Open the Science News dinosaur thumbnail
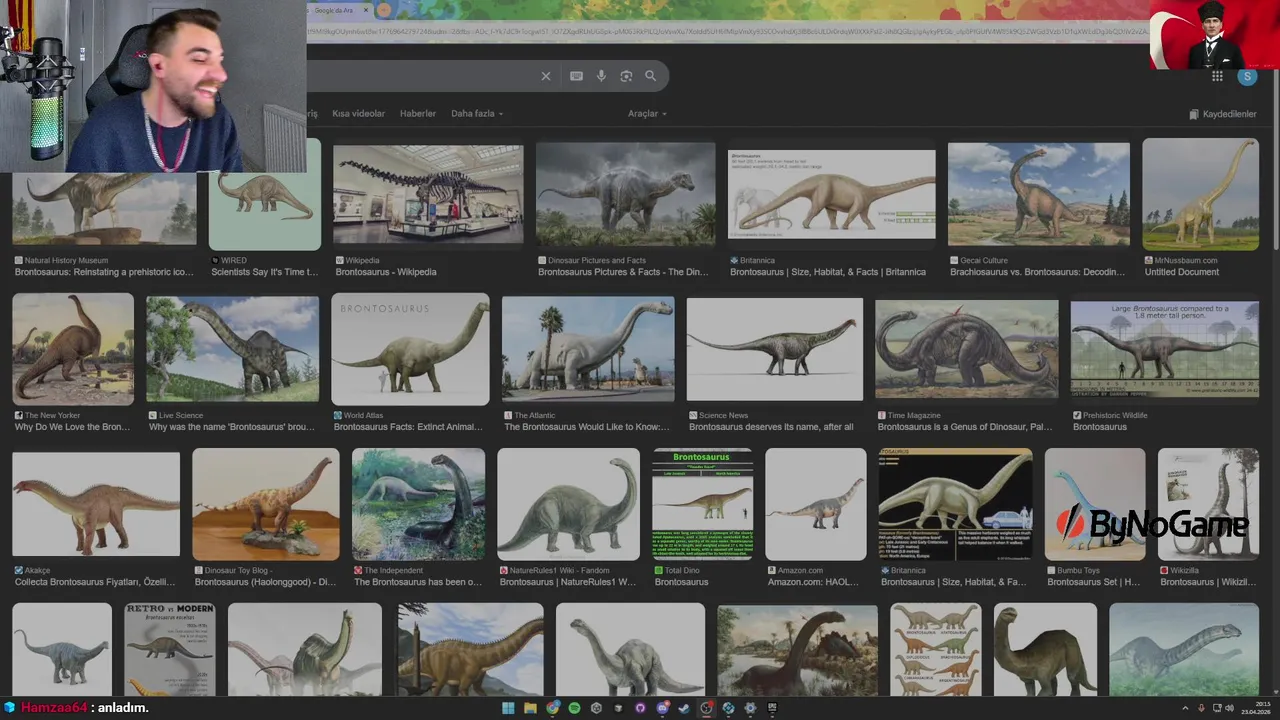This screenshot has height=720, width=1280. point(775,349)
